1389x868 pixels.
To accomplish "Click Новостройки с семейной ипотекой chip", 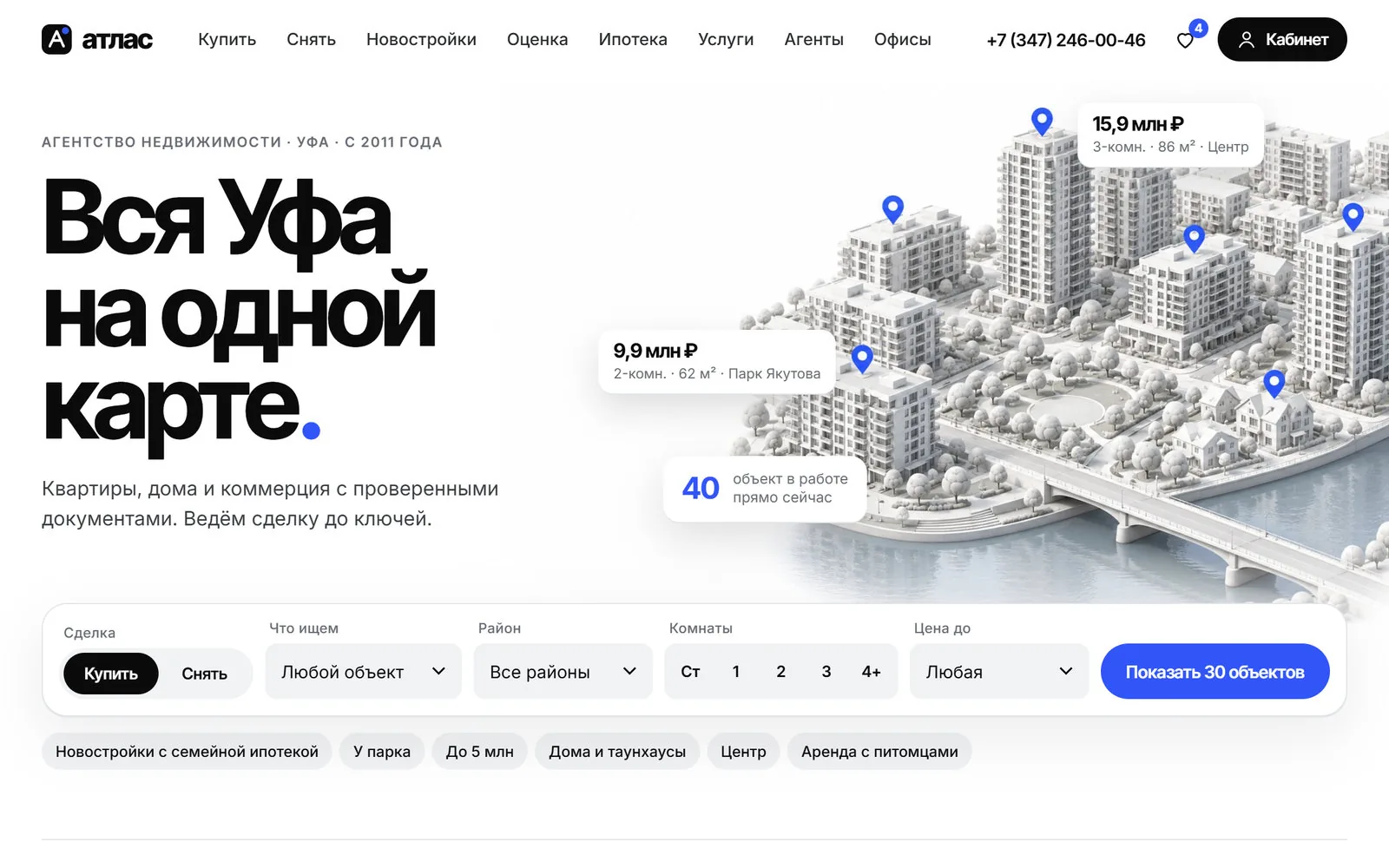I will tap(187, 752).
